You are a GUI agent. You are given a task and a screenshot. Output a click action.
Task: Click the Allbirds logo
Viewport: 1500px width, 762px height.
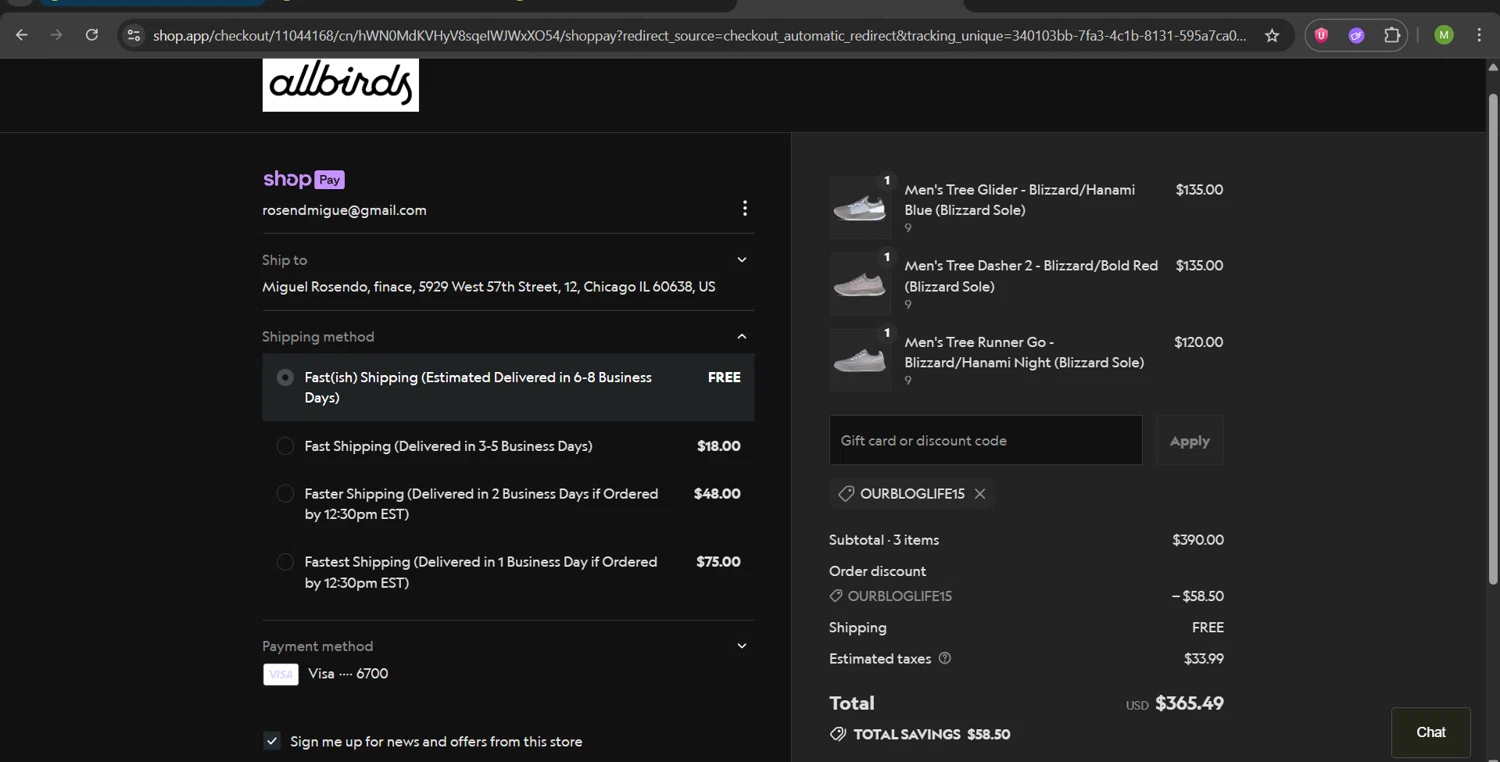341,84
